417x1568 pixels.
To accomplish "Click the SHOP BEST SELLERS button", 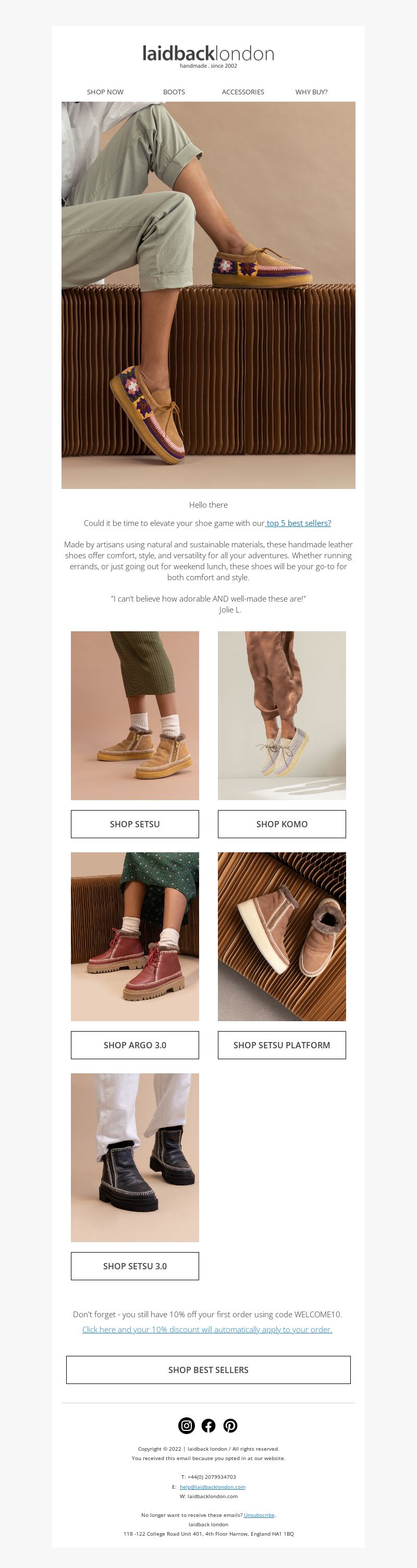I will pyautogui.click(x=208, y=1369).
